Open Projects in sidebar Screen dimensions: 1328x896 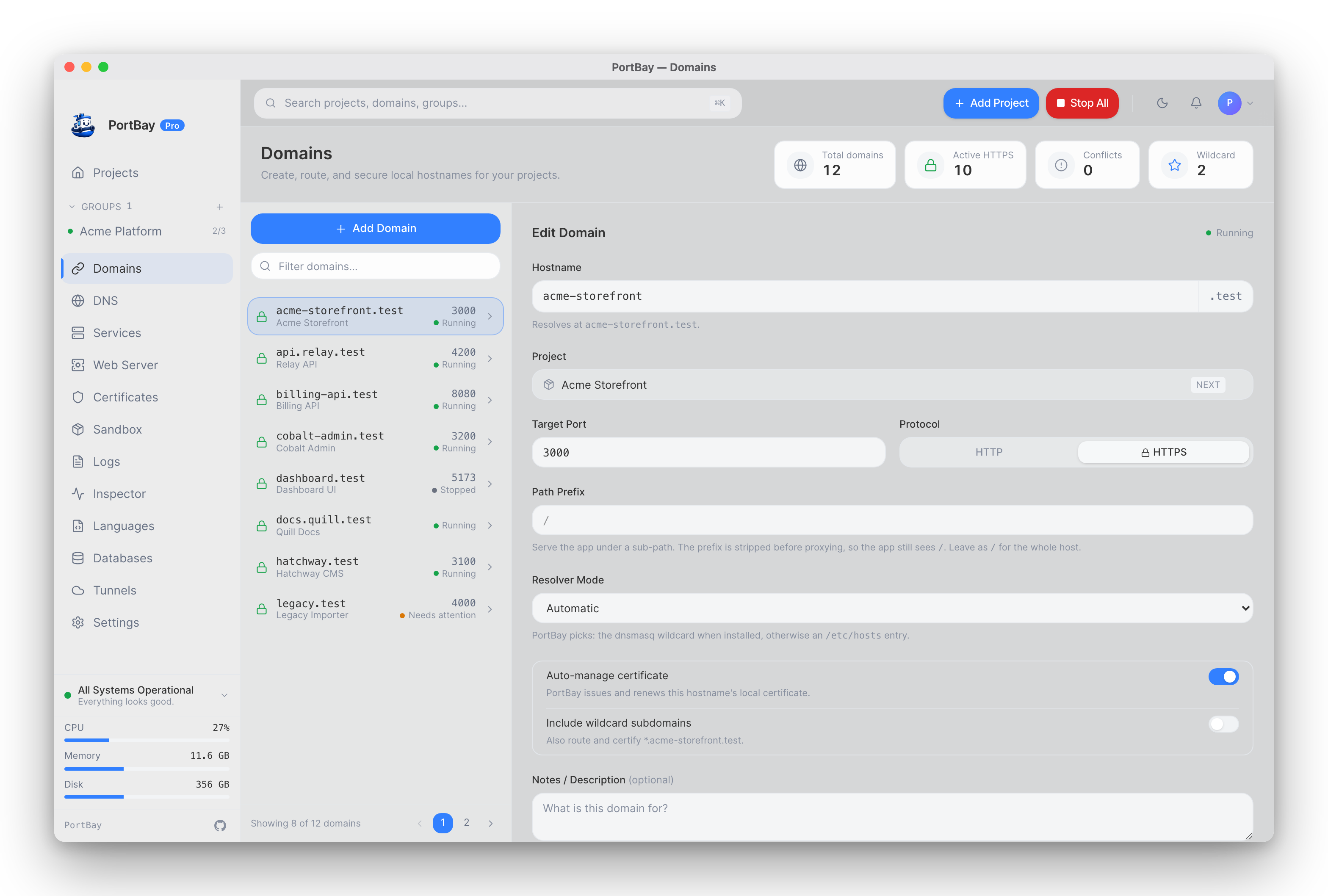[147, 173]
